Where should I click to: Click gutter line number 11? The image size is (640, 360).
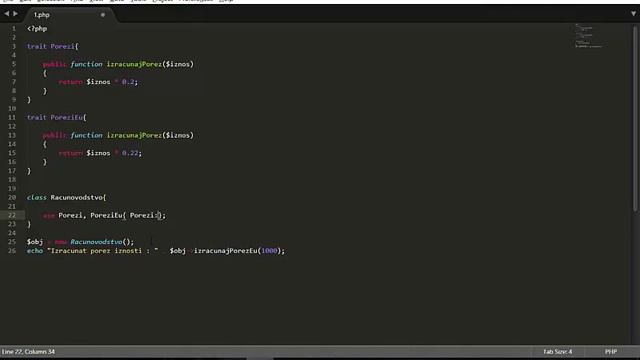[12, 118]
